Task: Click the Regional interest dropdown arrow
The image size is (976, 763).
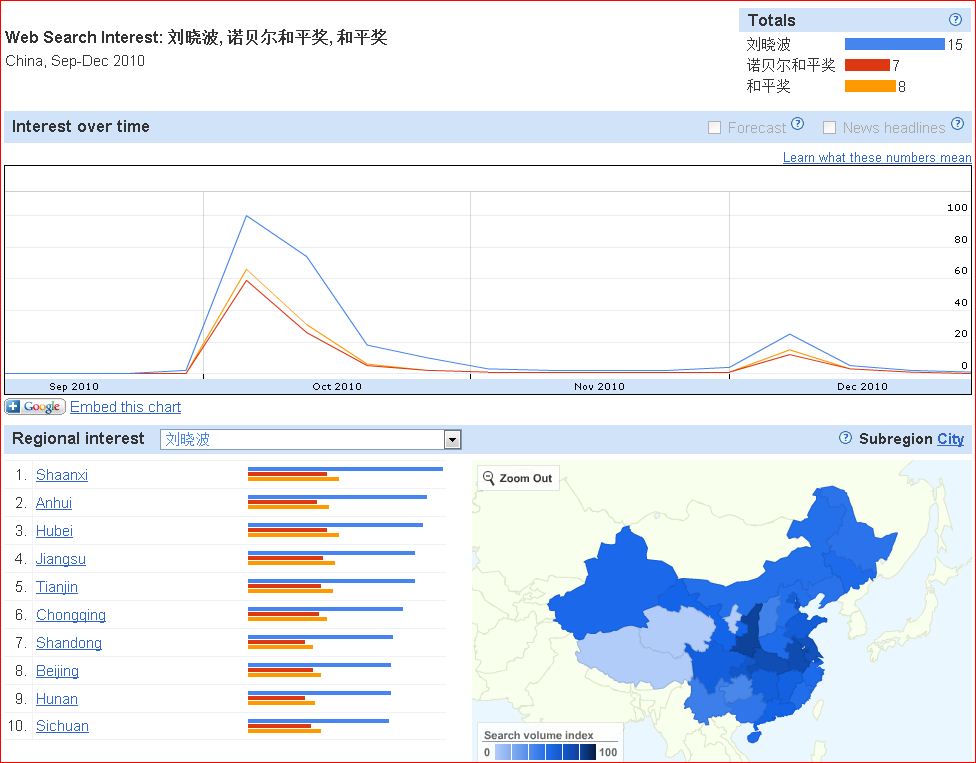Action: pos(453,439)
